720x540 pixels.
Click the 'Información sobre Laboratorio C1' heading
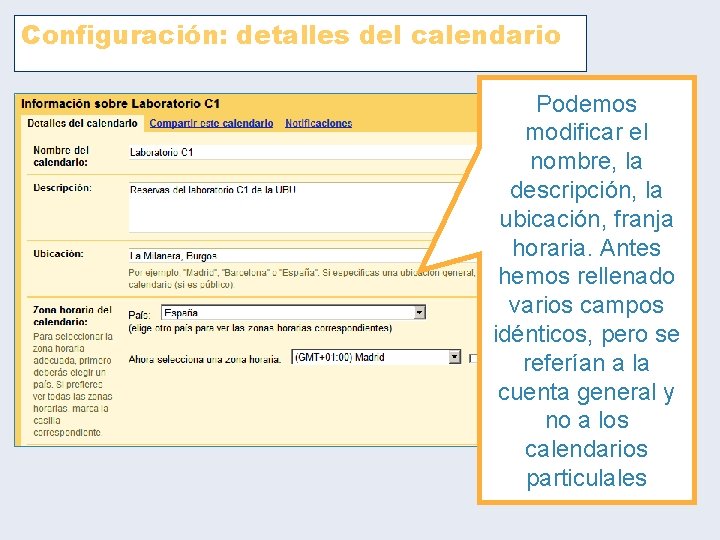[120, 104]
